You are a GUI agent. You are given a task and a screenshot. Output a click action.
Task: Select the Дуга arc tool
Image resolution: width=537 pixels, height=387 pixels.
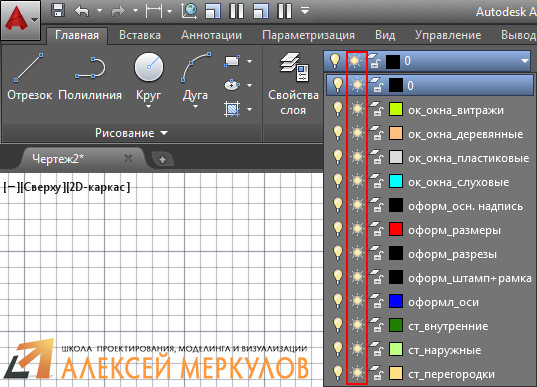195,75
